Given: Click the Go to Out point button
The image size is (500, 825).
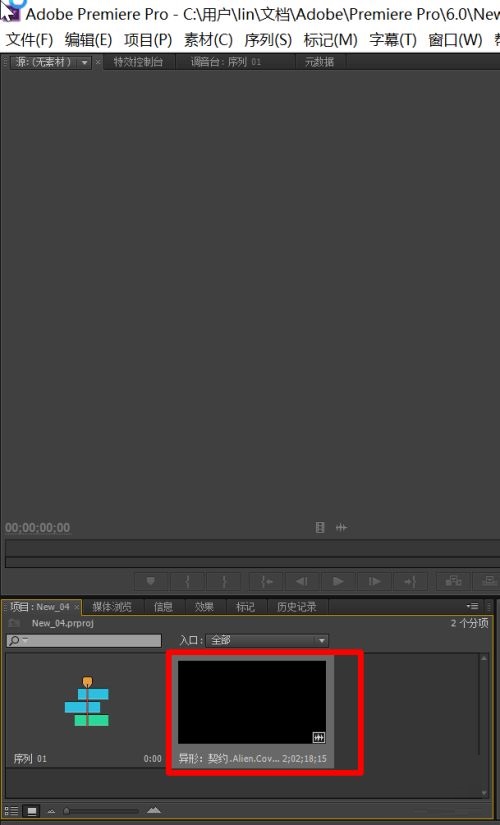Looking at the screenshot, I should (x=410, y=581).
